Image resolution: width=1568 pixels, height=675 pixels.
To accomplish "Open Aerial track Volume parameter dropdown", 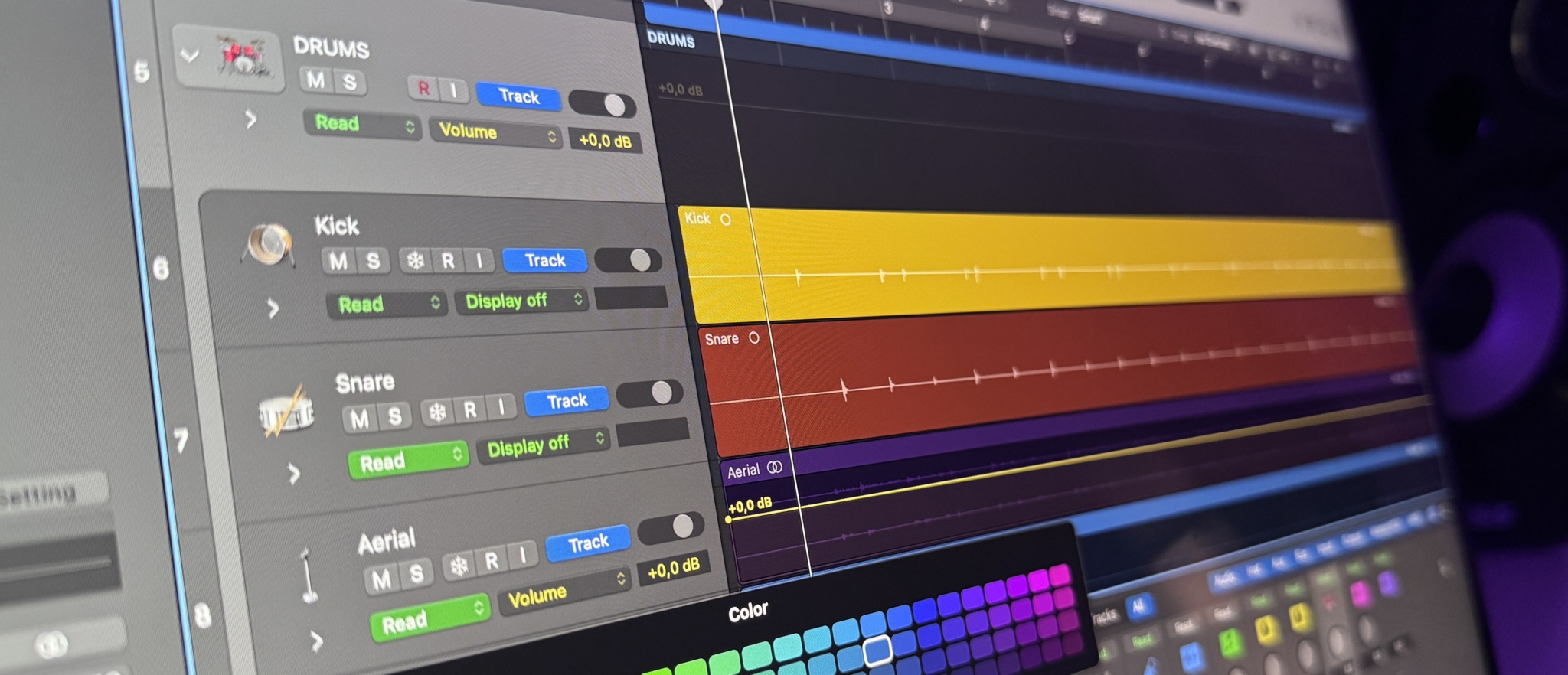I will (x=565, y=590).
